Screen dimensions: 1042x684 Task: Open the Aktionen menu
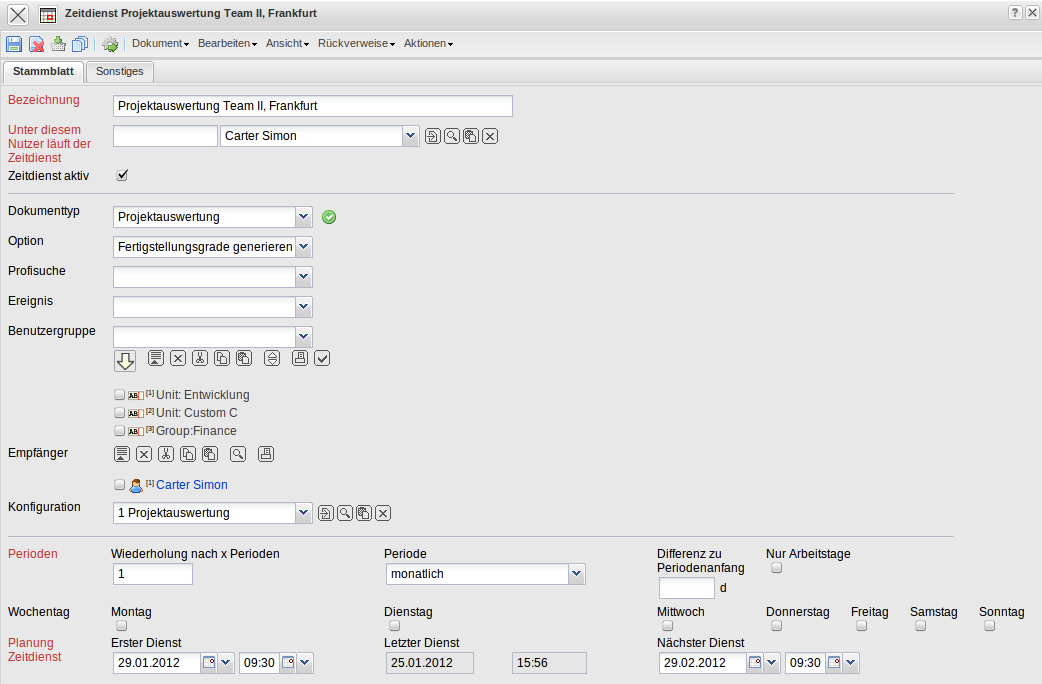tap(428, 44)
